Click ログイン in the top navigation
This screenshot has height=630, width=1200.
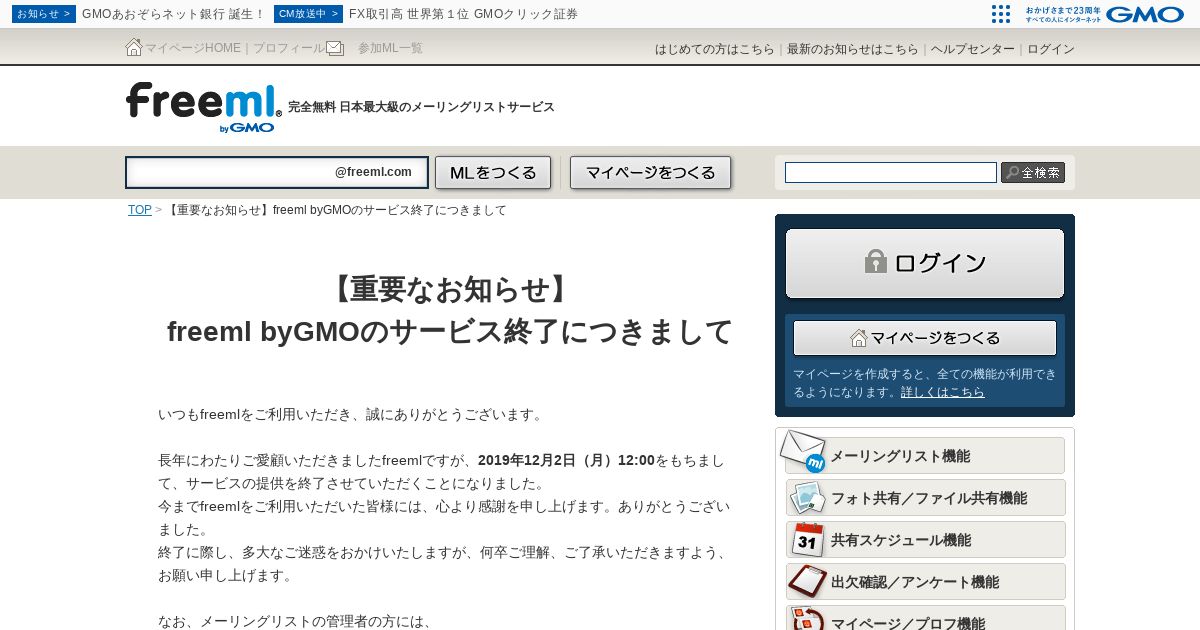pos(1050,49)
